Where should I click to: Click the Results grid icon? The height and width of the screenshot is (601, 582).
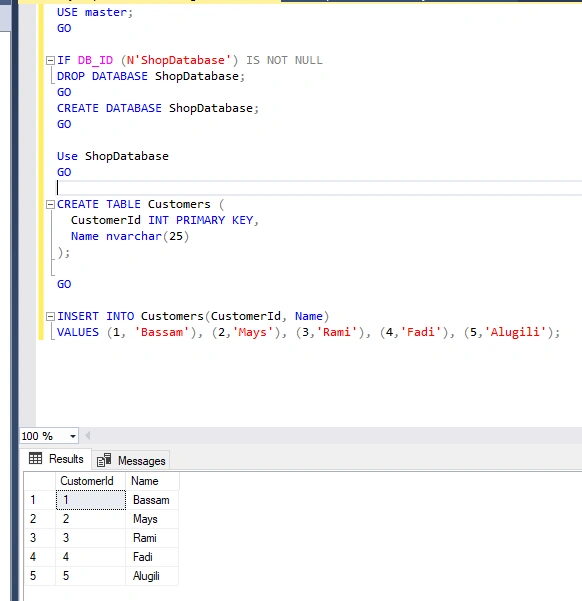[36, 458]
